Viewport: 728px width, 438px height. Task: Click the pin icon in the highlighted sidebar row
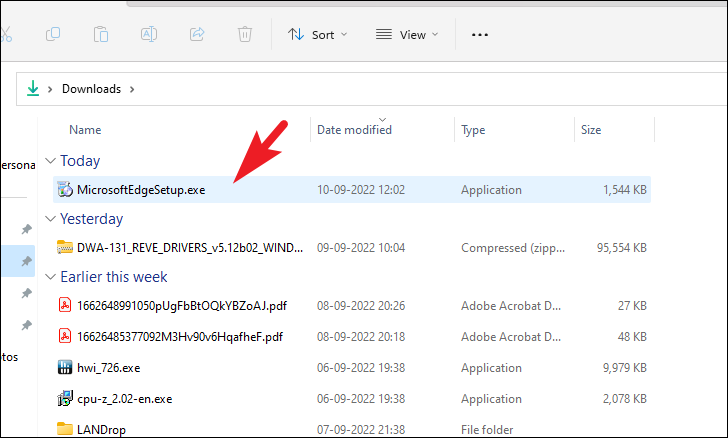click(x=26, y=261)
